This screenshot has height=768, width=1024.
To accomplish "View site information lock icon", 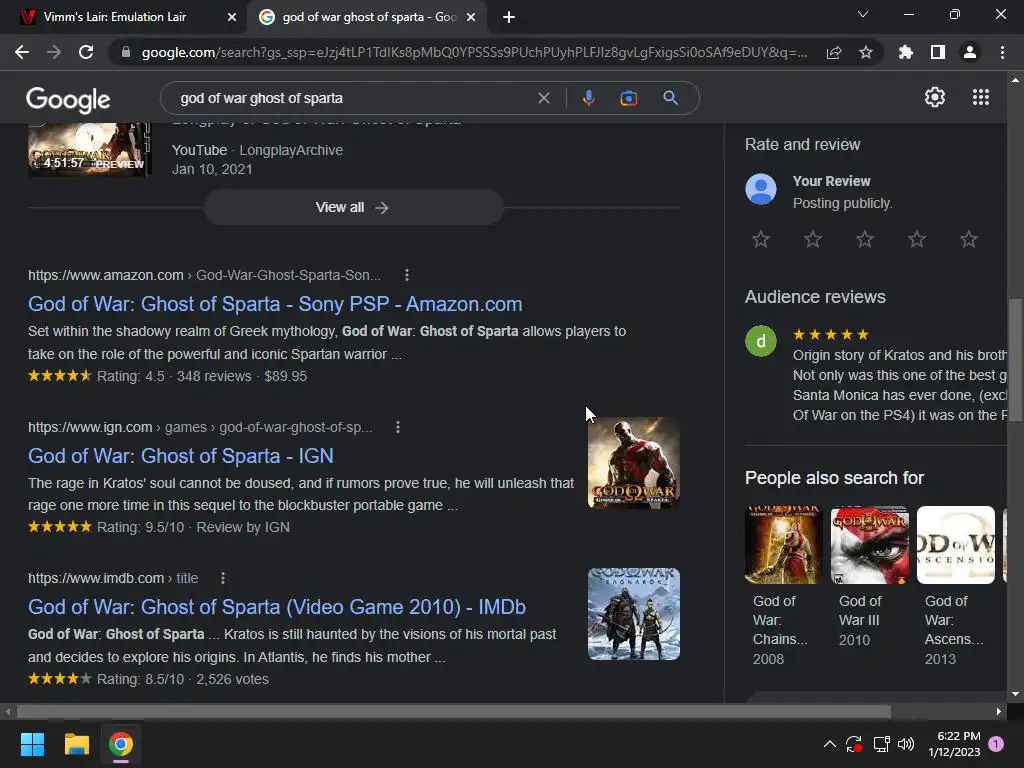I will coord(126,52).
